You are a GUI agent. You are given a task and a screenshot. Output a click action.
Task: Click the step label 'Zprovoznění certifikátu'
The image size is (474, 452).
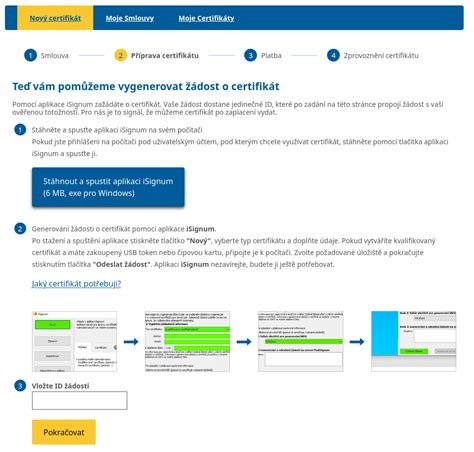click(381, 55)
